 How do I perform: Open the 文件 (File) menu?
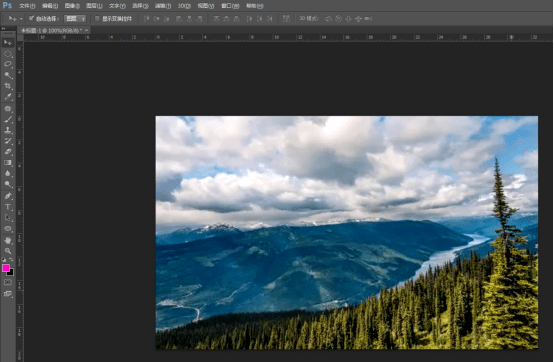27,6
